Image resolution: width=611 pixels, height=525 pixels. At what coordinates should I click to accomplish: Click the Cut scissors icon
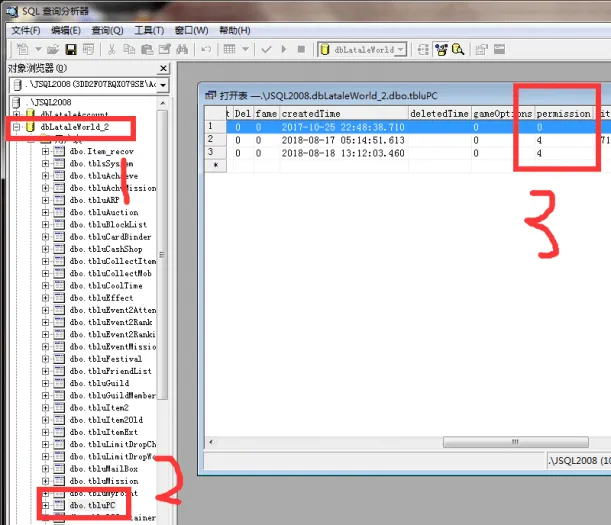click(x=111, y=49)
